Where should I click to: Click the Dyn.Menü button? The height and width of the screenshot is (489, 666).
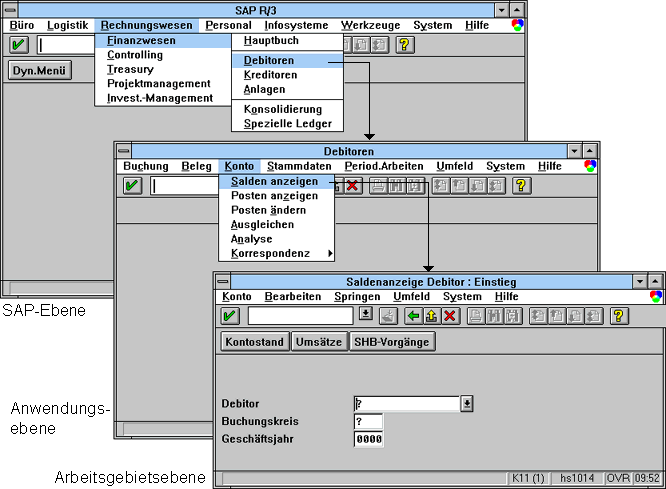click(x=39, y=71)
